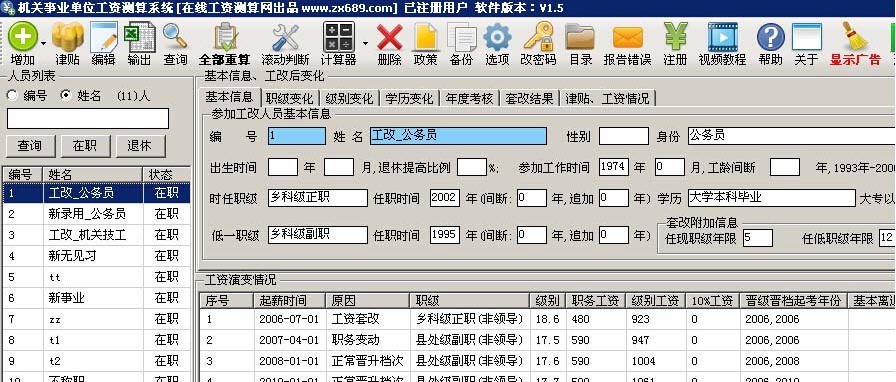Screen dimensions: 896x382
Task: Open the 身份 field showing 公务员
Action: click(792, 136)
